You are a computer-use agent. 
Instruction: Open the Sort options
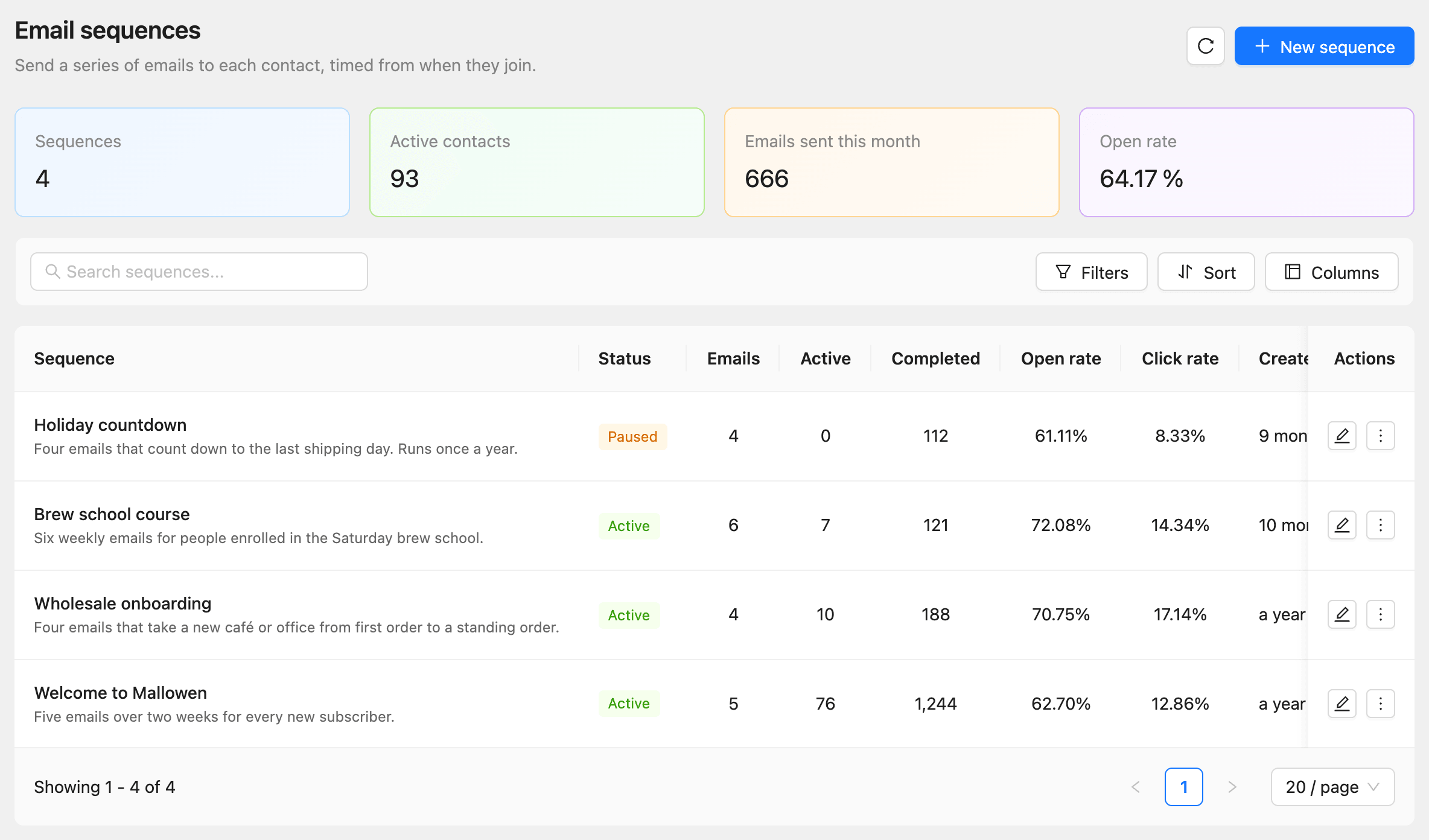(x=1206, y=272)
